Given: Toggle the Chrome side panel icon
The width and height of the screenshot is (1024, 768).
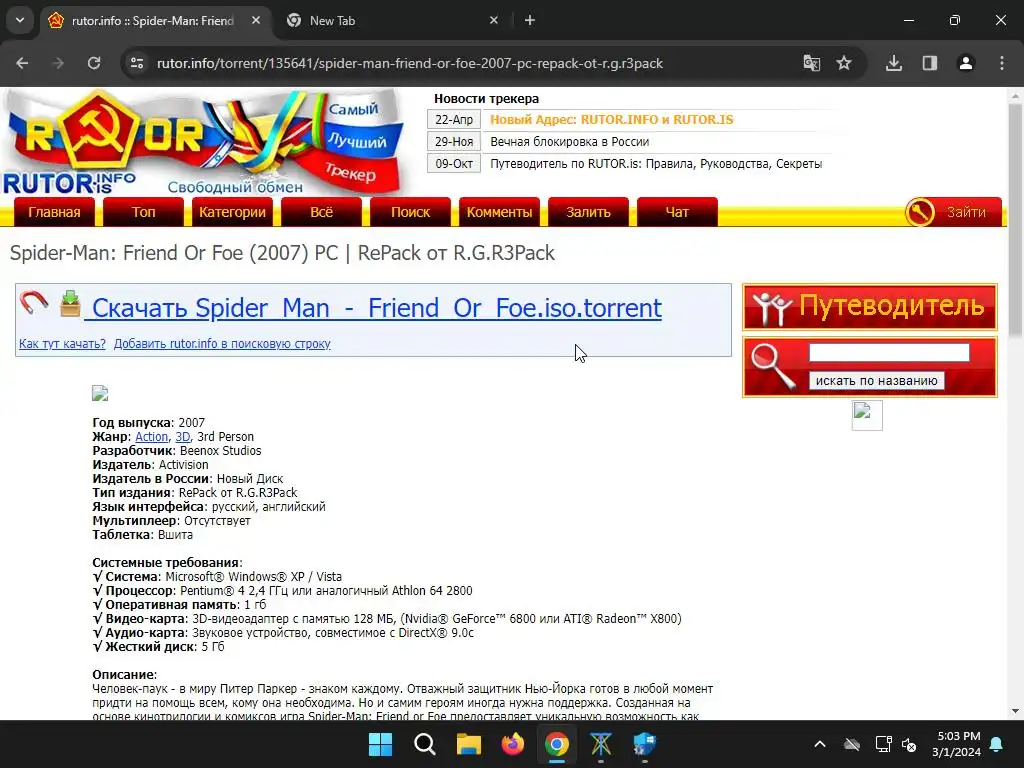Looking at the screenshot, I should pyautogui.click(x=930, y=63).
